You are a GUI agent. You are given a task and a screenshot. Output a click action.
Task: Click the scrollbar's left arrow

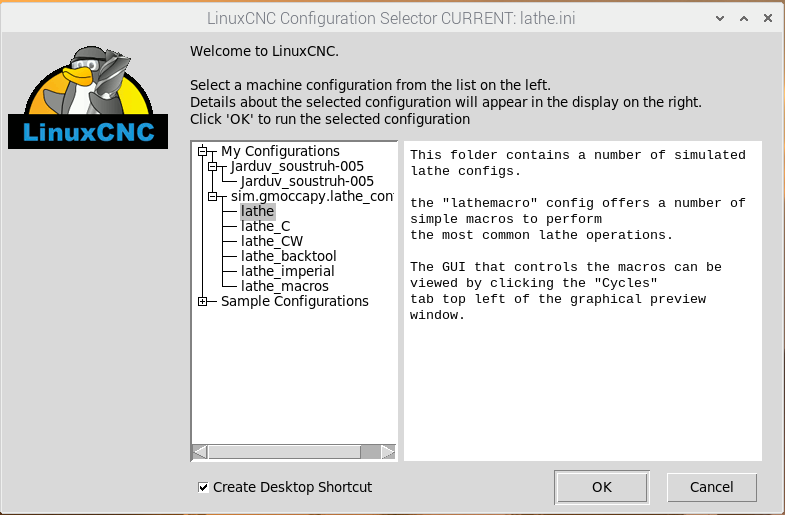[200, 452]
